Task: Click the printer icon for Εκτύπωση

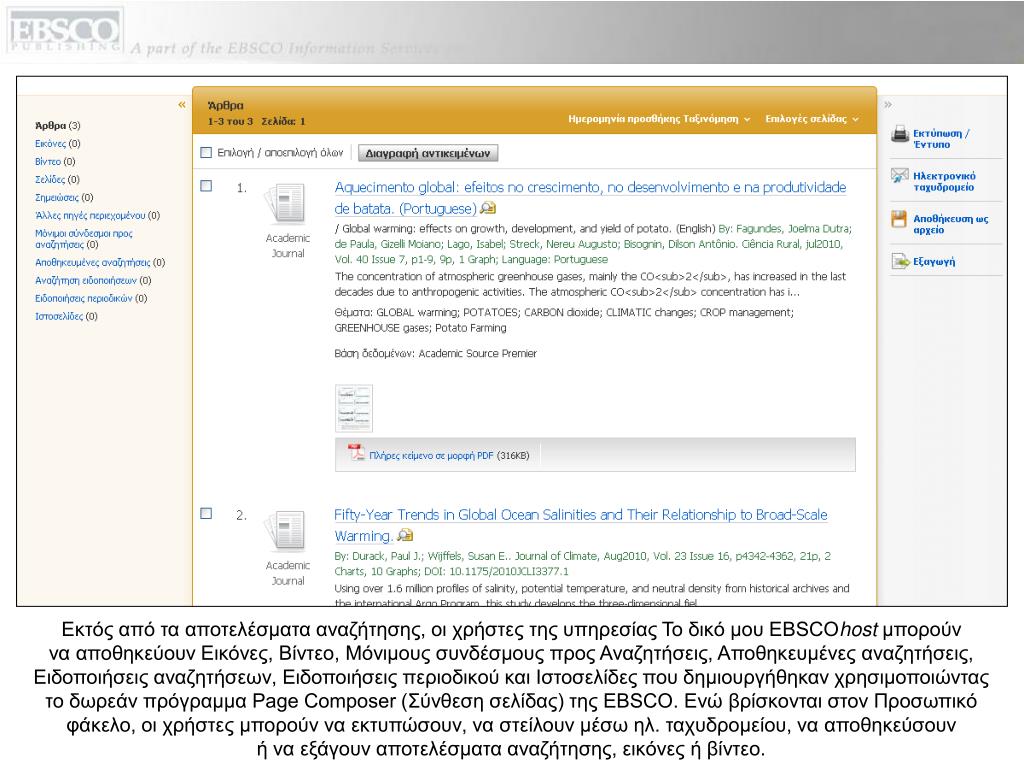Action: click(900, 135)
